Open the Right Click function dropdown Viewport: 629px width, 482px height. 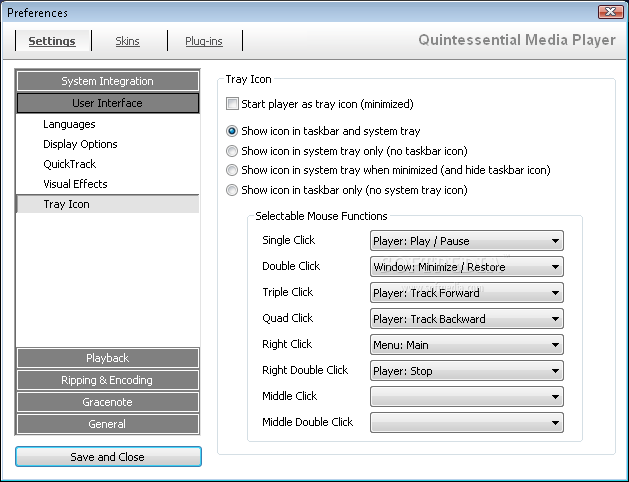click(x=467, y=345)
